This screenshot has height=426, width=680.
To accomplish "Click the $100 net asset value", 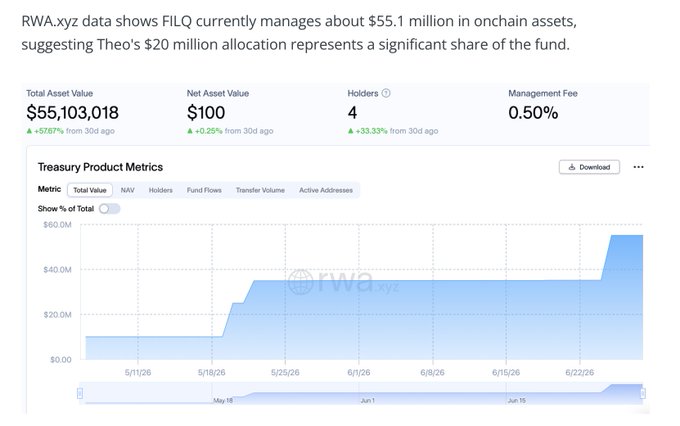I will (206, 113).
